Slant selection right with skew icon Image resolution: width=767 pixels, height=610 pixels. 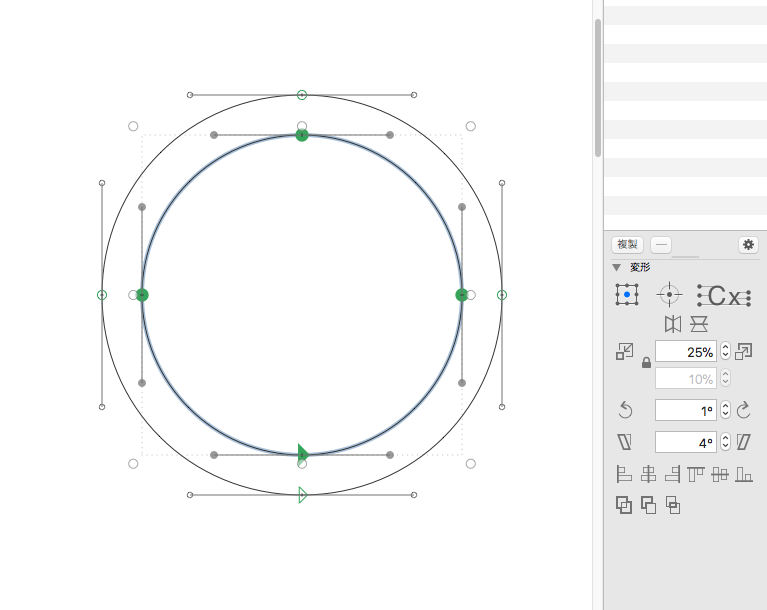tap(744, 442)
